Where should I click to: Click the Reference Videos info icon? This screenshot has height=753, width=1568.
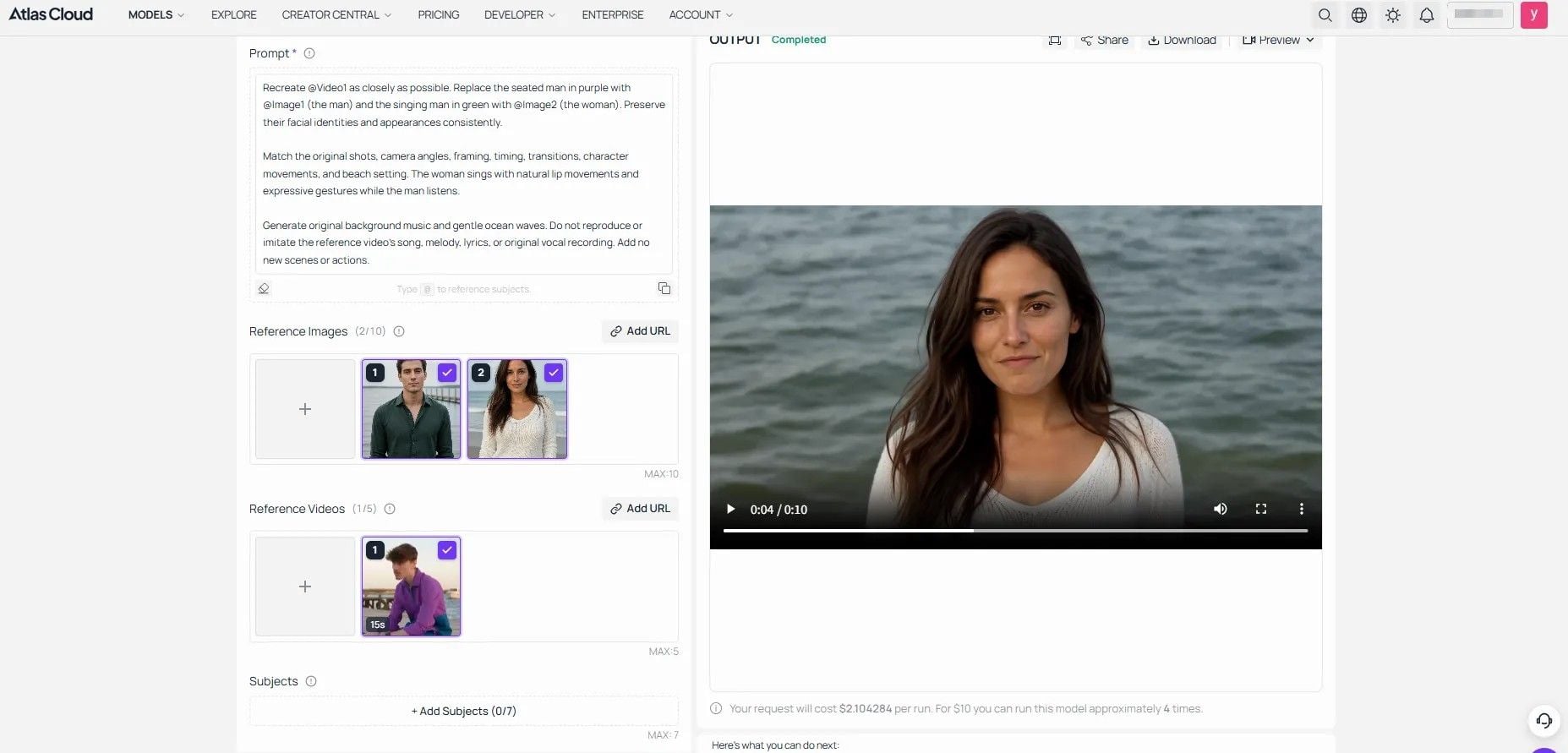390,509
